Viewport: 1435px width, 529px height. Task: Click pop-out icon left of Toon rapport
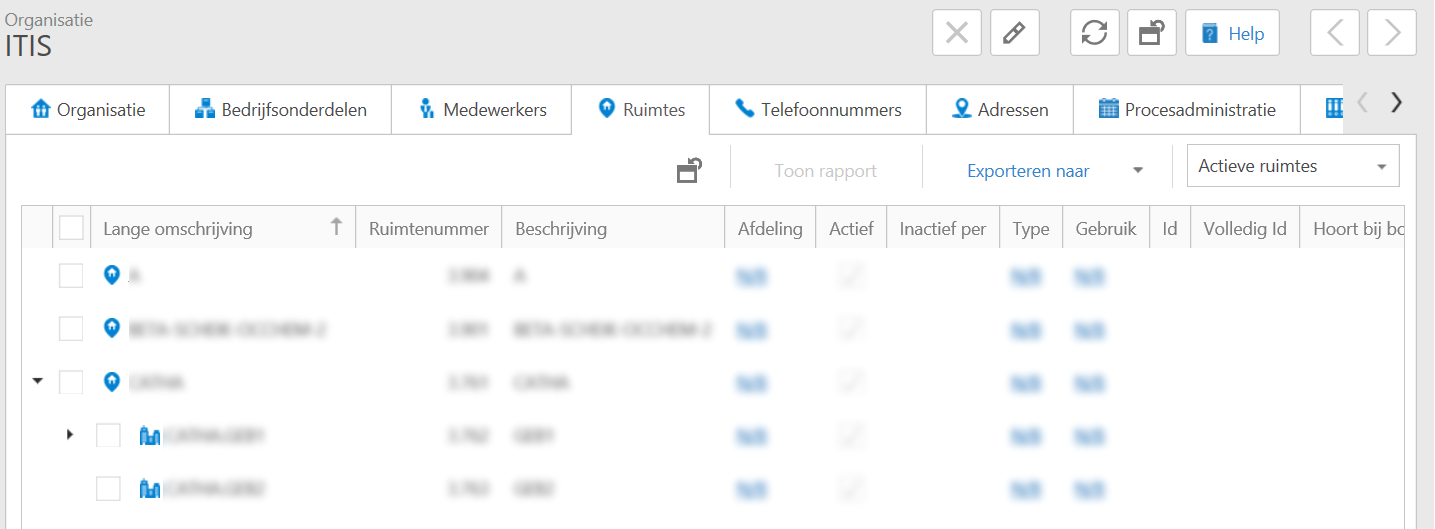click(689, 171)
